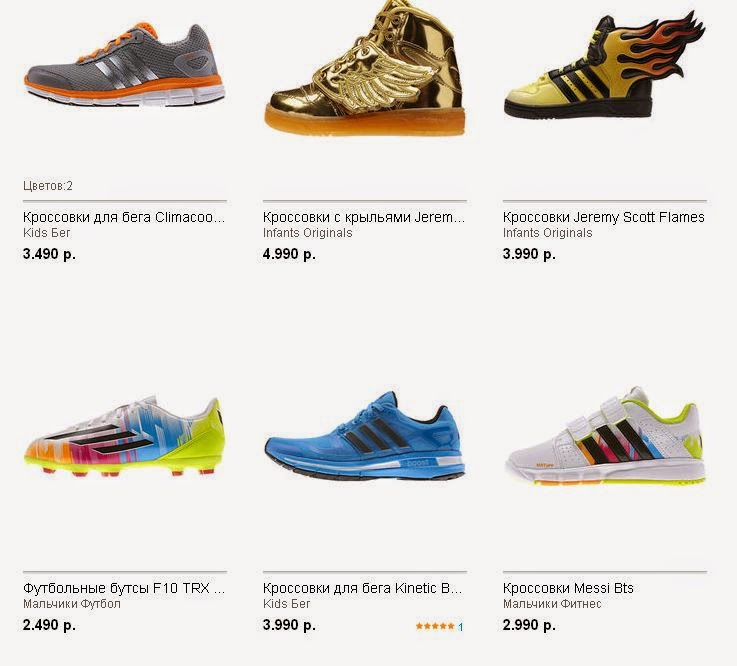The width and height of the screenshot is (737, 666).
Task: Open the 'Футбольные бутсы F10 TRX' product link
Action: pos(124,588)
